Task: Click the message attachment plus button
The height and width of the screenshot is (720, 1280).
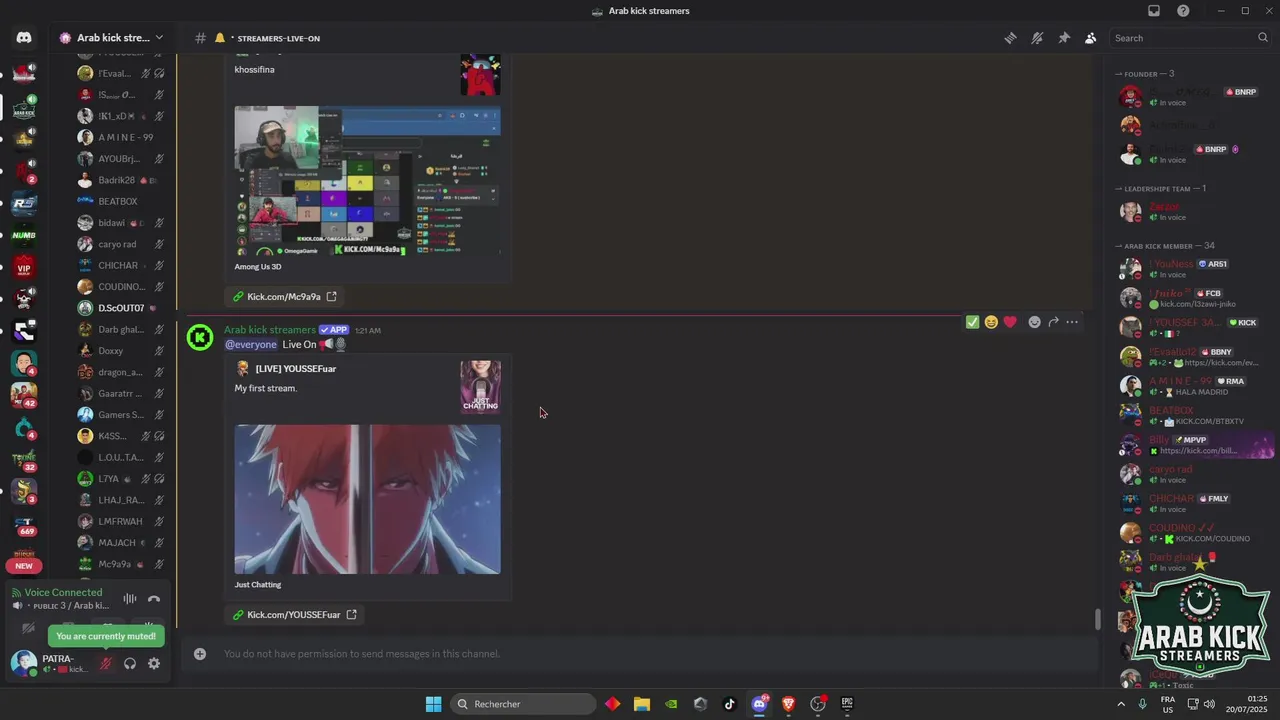Action: [200, 654]
